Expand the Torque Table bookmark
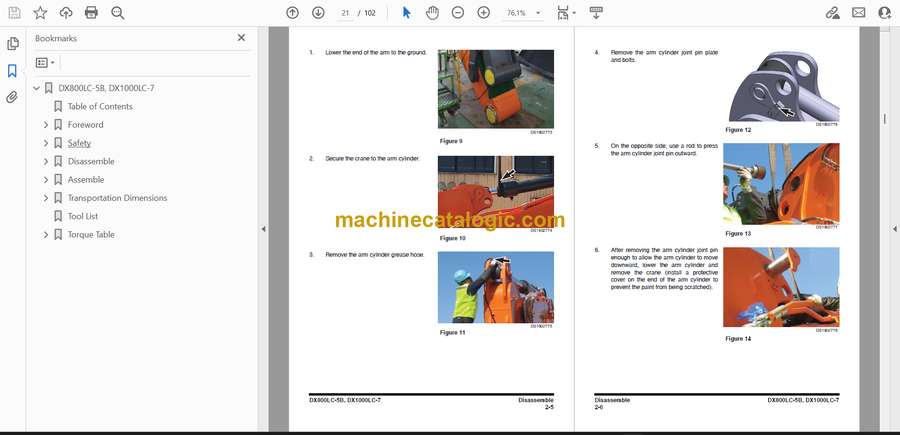 pyautogui.click(x=46, y=234)
